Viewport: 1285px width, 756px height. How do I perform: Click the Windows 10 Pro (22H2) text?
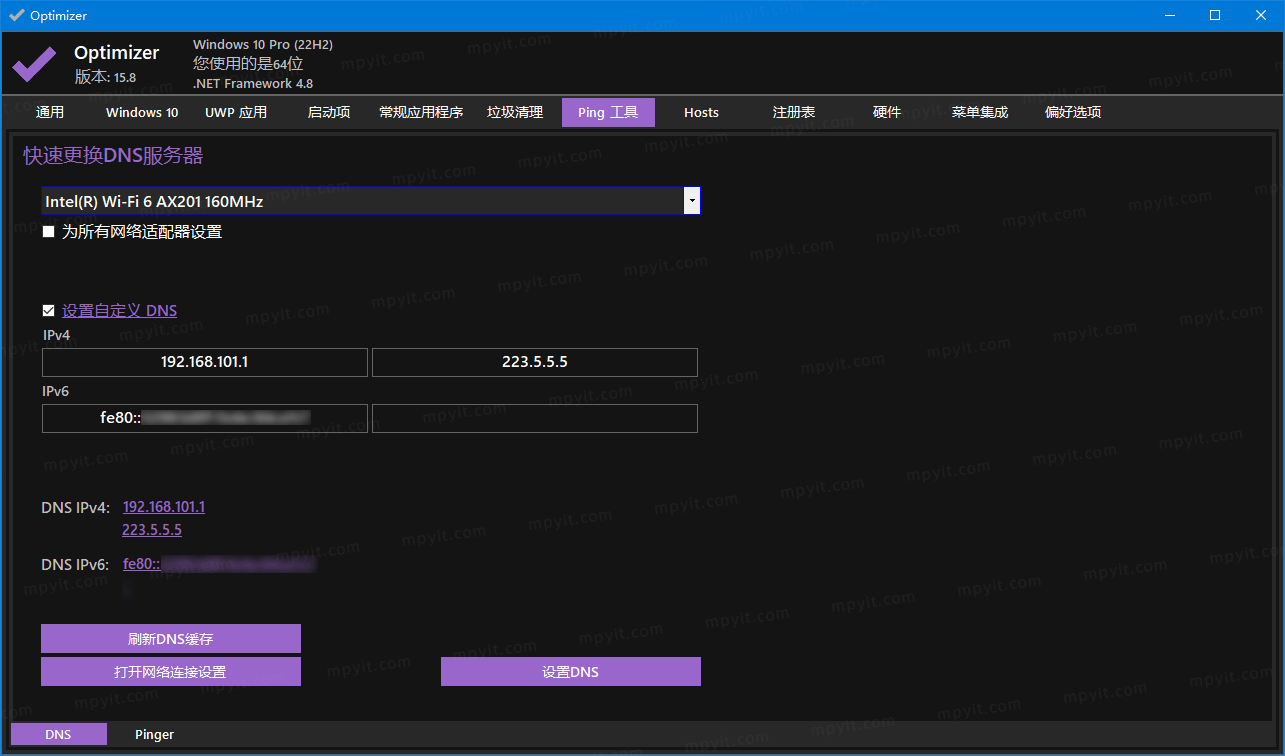click(x=263, y=45)
